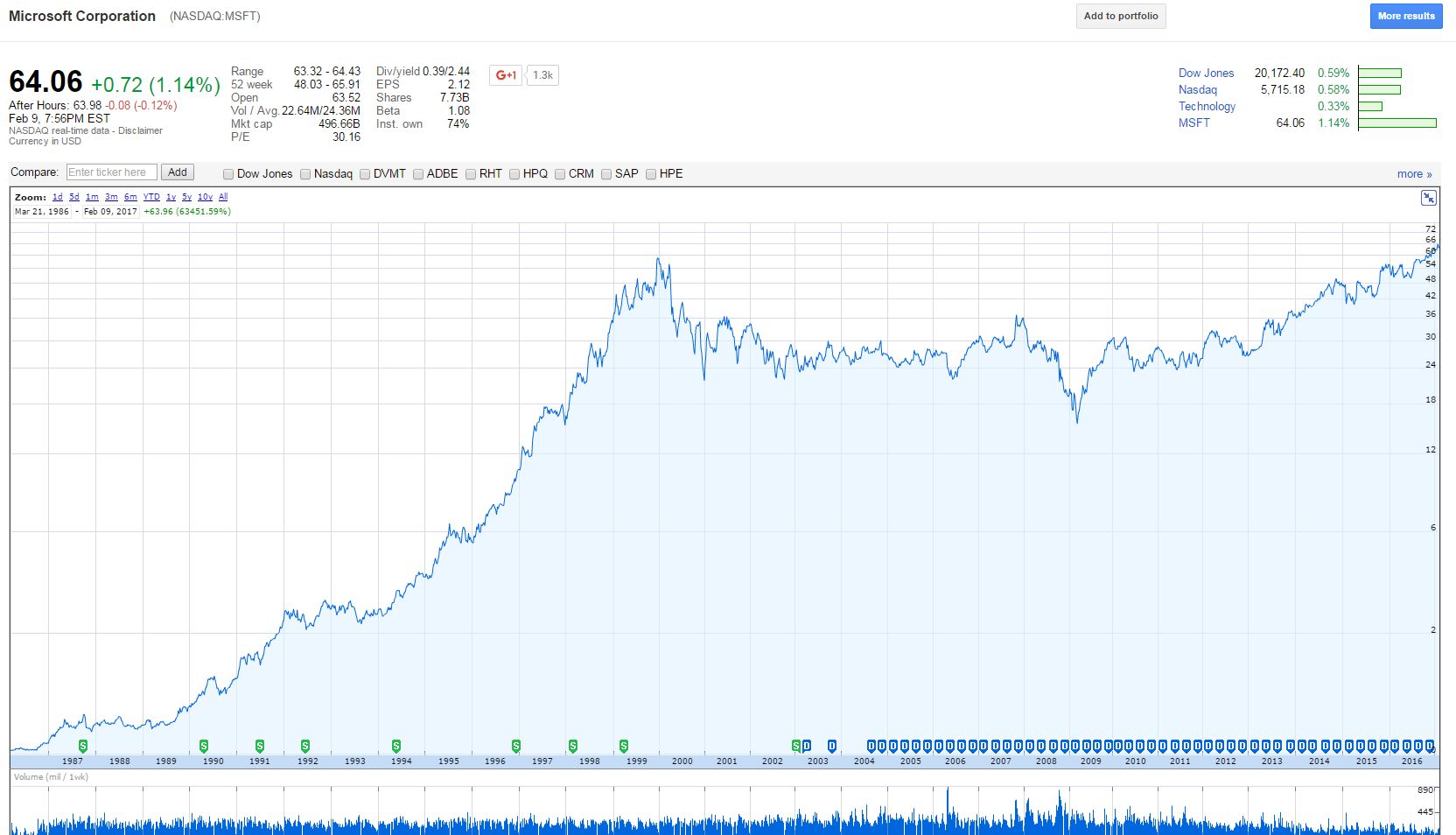Image resolution: width=1456 pixels, height=835 pixels.
Task: Expand more comparison tickers via 'more »'
Action: (x=1414, y=174)
